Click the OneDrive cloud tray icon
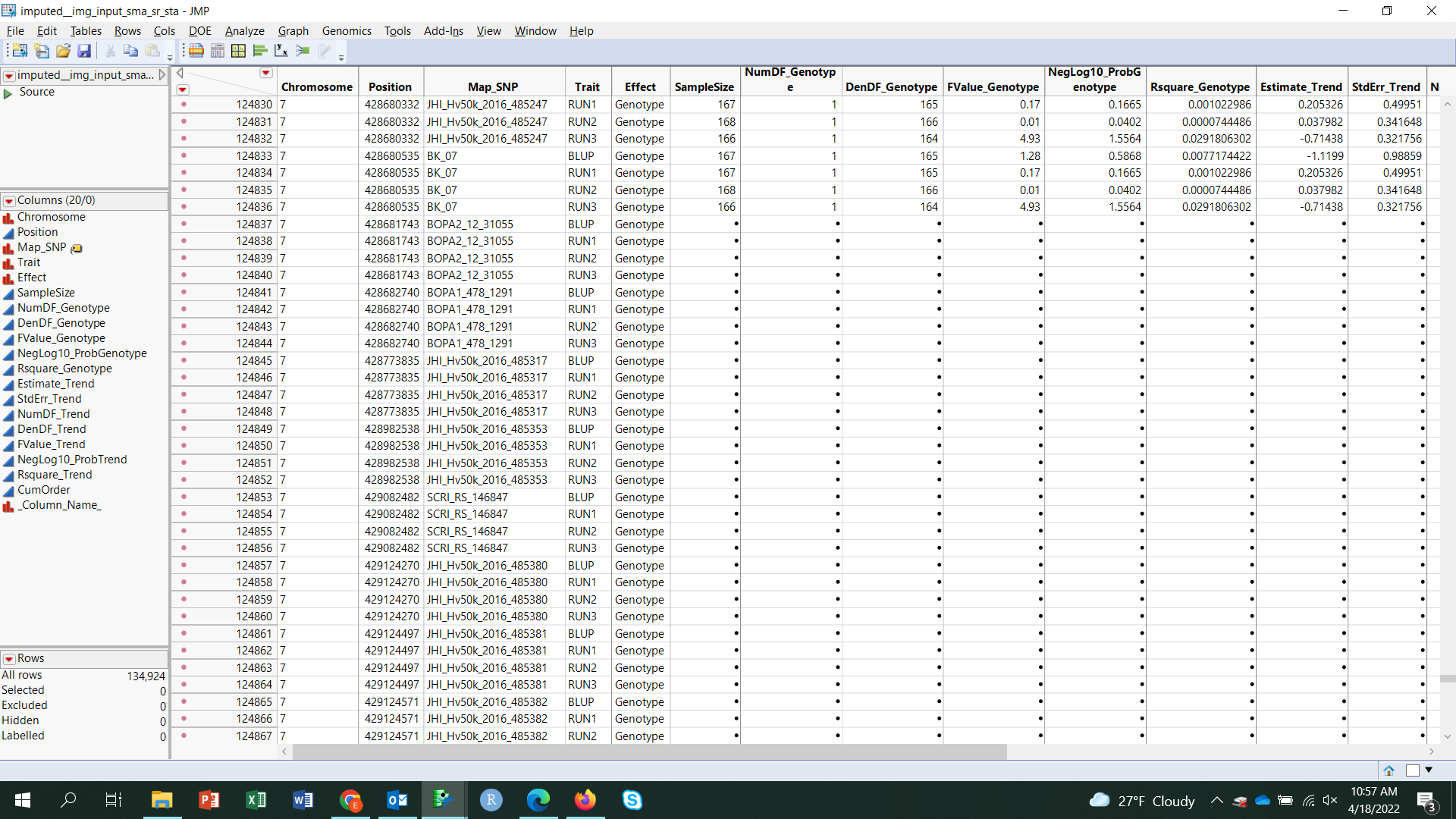The image size is (1456, 819). coord(1263,800)
